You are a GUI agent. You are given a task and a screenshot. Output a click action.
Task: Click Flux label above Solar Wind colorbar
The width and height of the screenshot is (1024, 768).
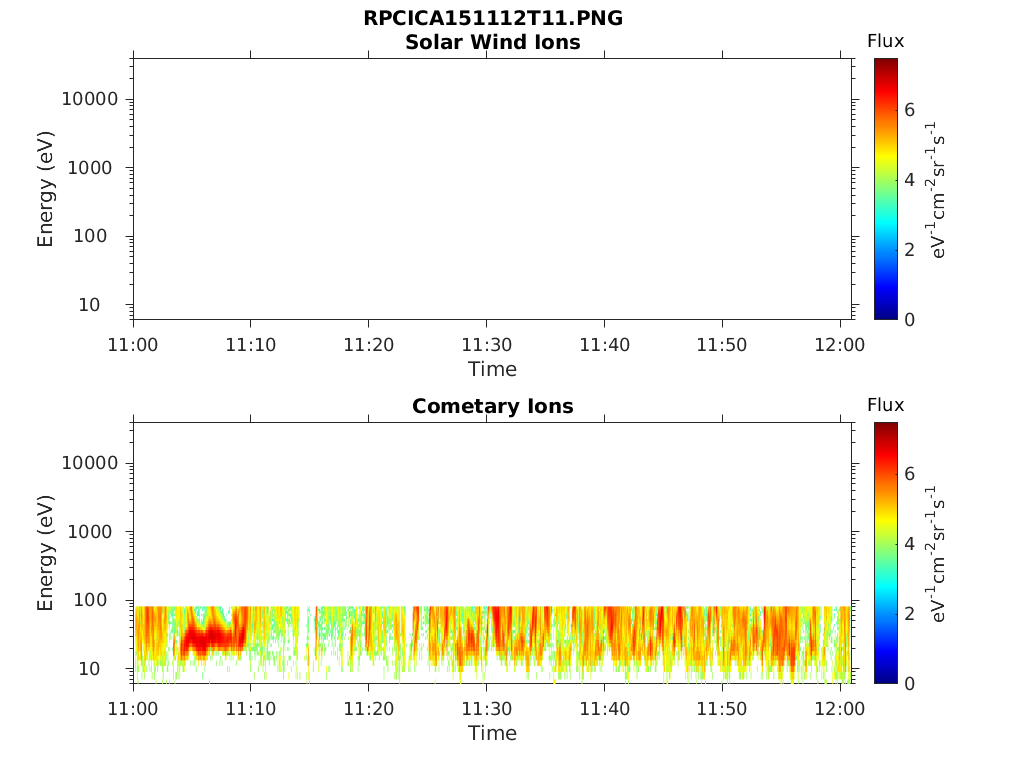(x=886, y=41)
